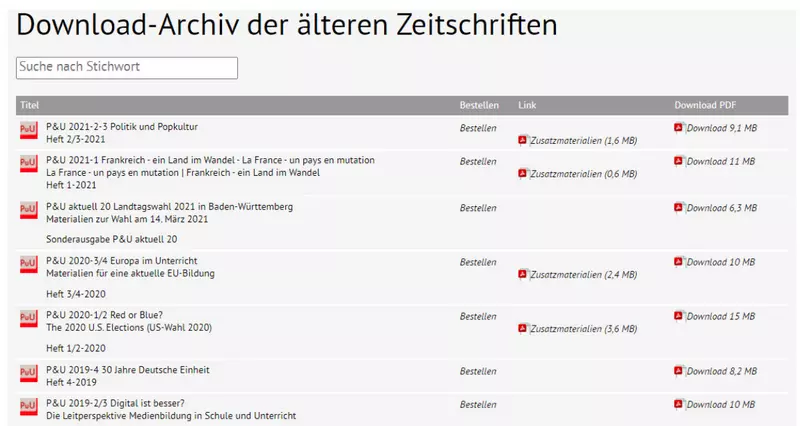This screenshot has width=800, height=426.
Task: Open Download 9,1 MB link
Action: coord(721,128)
